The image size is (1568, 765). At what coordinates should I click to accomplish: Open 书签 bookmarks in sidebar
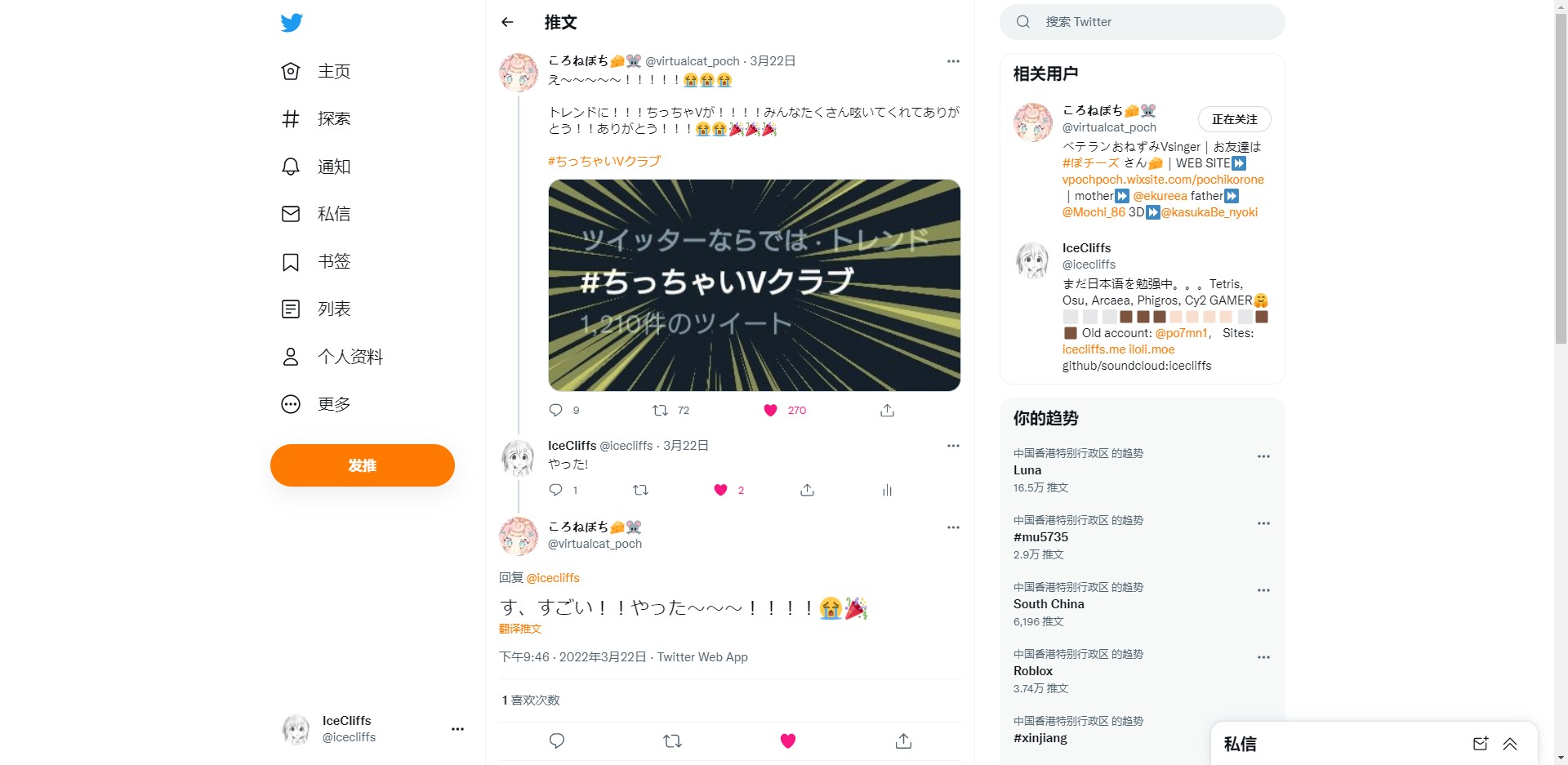[317, 261]
